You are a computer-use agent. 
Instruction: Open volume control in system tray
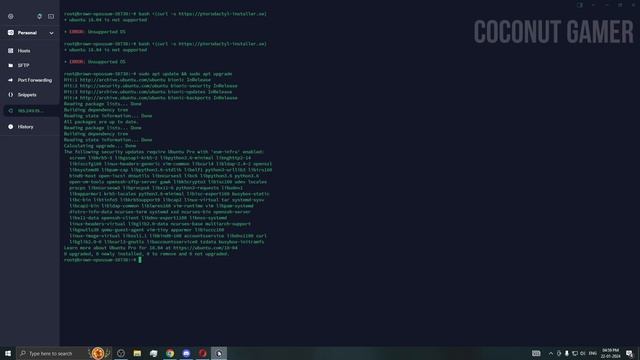coord(582,353)
